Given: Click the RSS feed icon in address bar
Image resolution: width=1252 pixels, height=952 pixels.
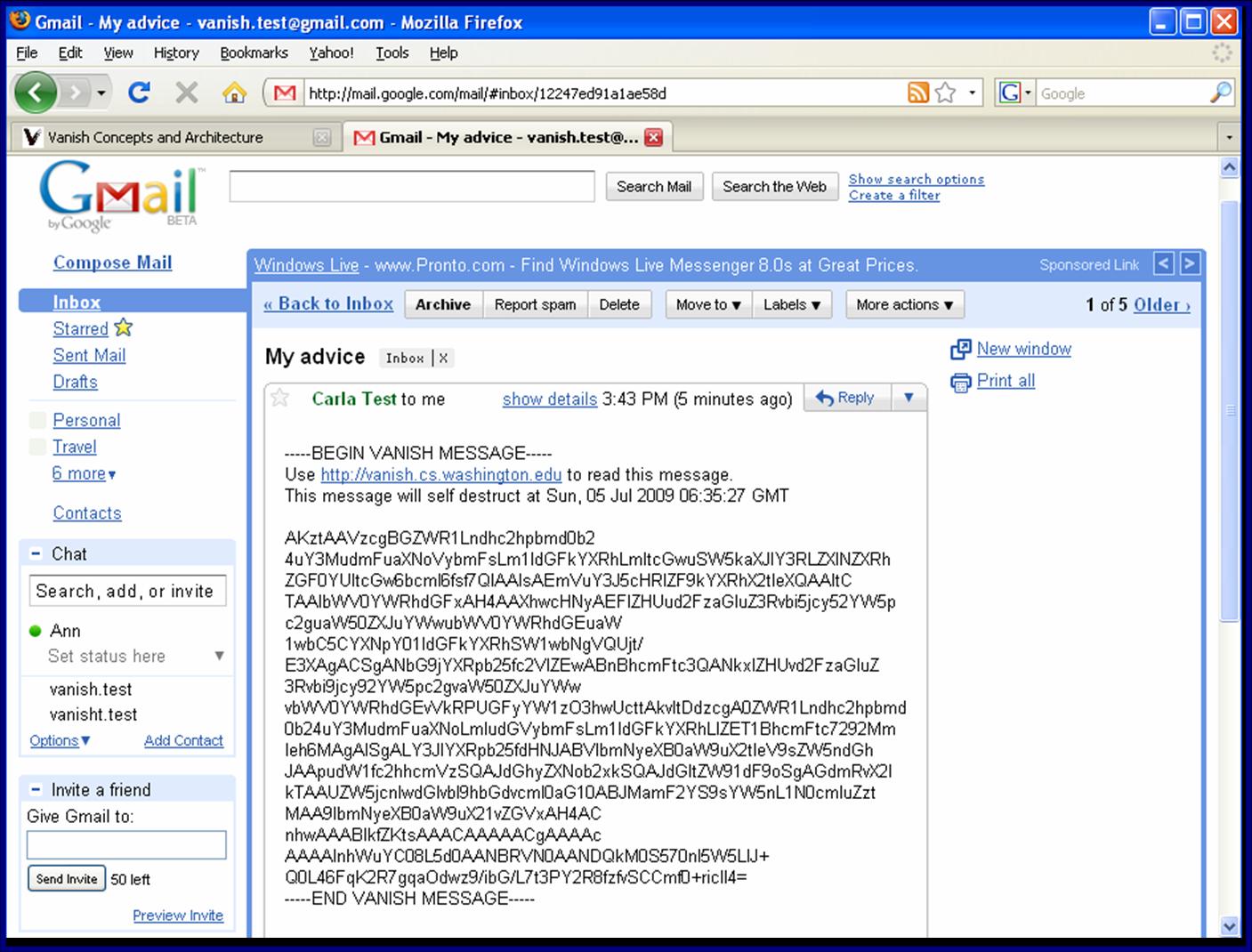Looking at the screenshot, I should click(918, 93).
